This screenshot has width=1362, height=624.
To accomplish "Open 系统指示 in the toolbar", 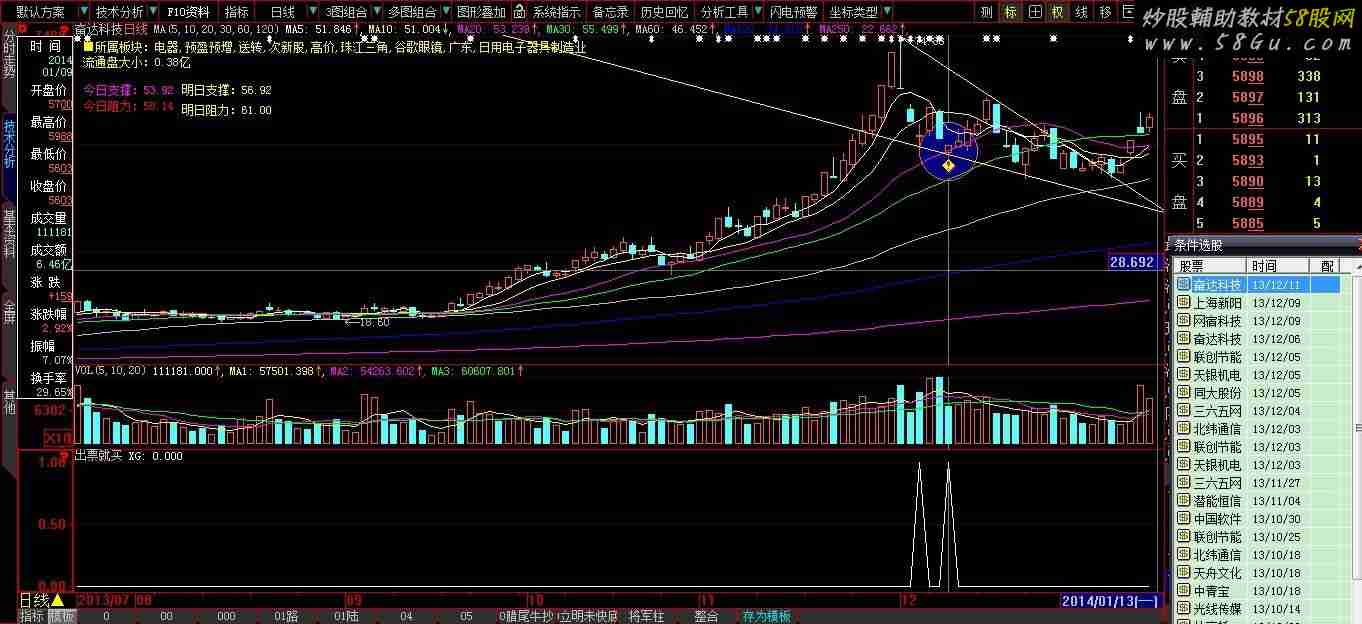I will pyautogui.click(x=556, y=12).
